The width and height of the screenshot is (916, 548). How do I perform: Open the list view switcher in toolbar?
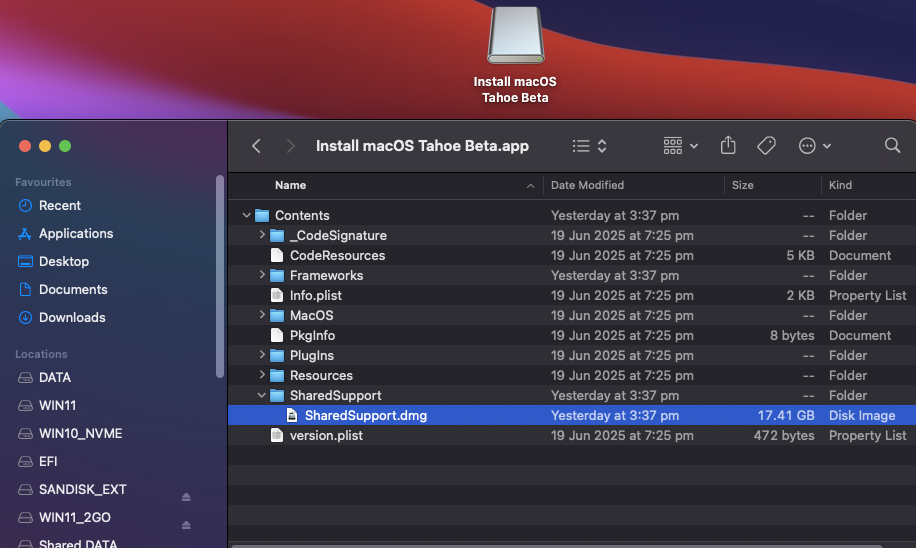coord(589,146)
